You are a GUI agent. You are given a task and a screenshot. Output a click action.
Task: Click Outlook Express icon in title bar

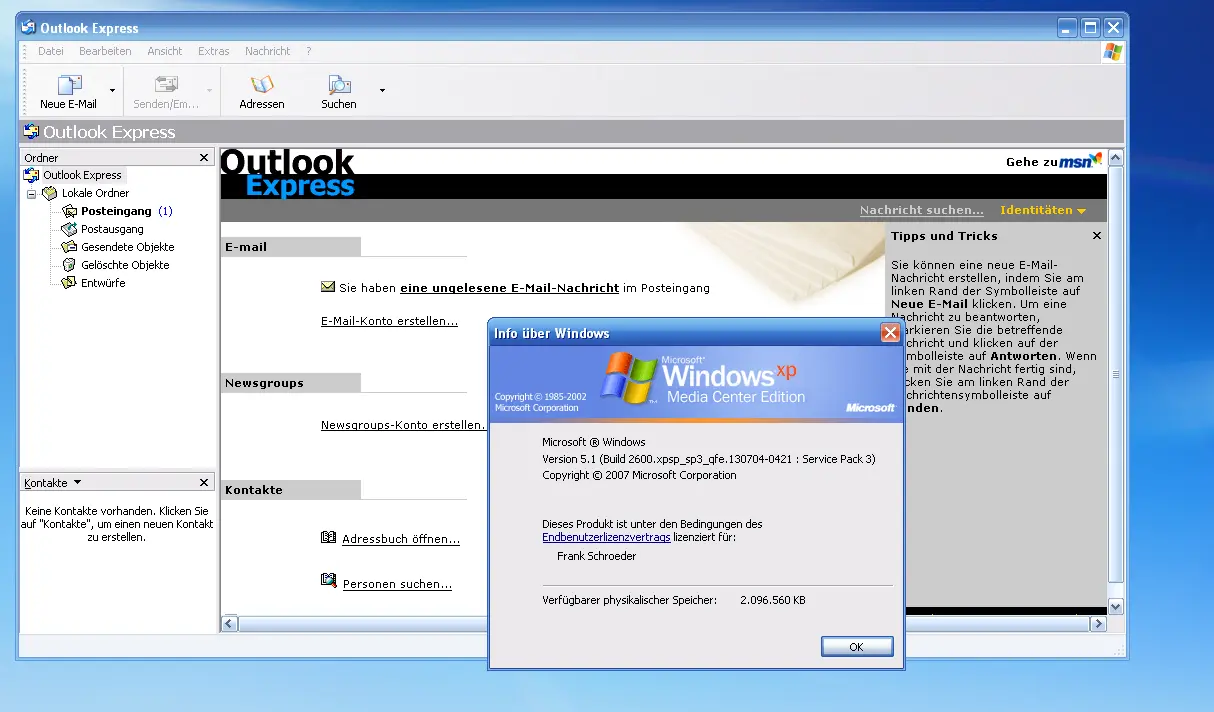pyautogui.click(x=29, y=28)
